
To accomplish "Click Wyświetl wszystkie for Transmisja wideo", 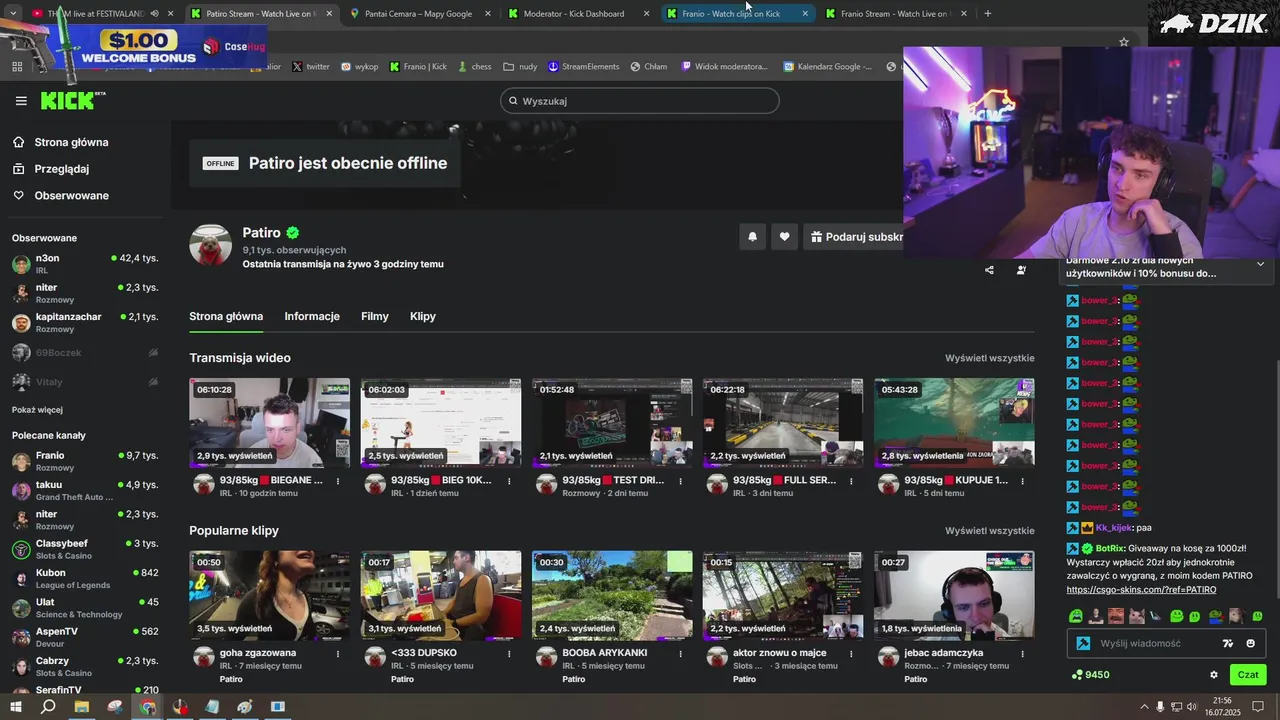I will click(990, 358).
